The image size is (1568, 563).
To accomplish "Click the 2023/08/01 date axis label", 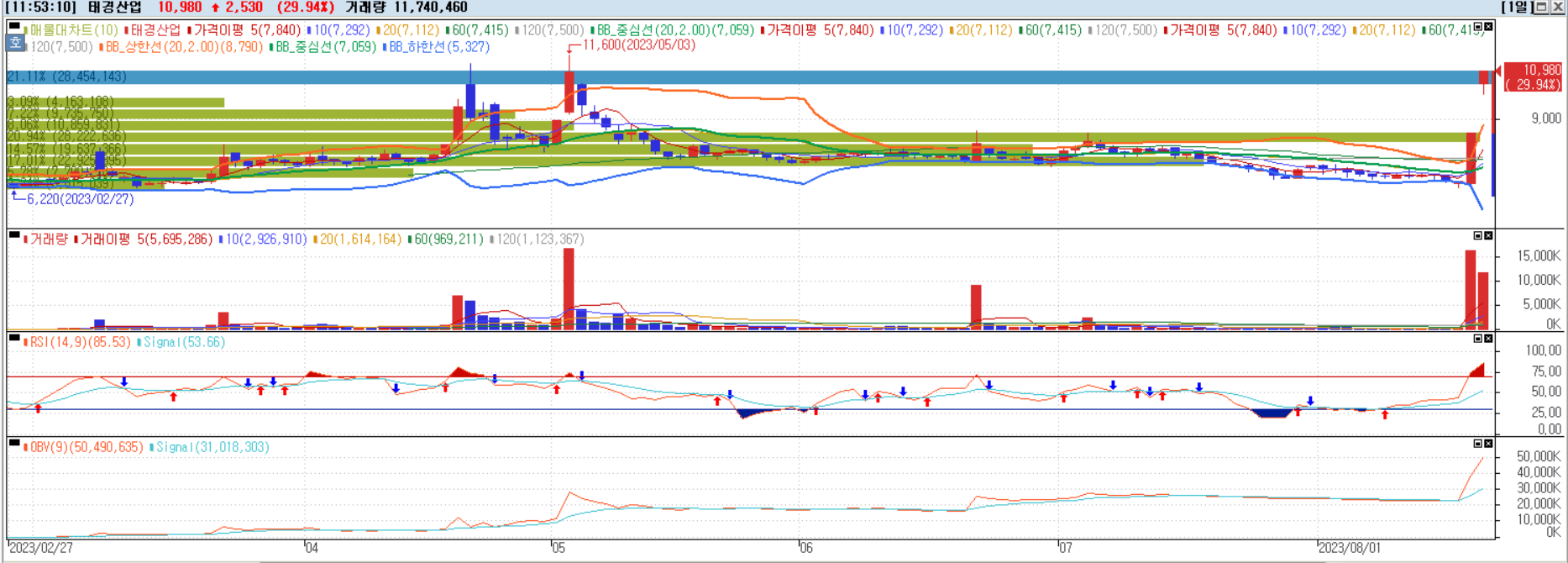I will pyautogui.click(x=1350, y=548).
